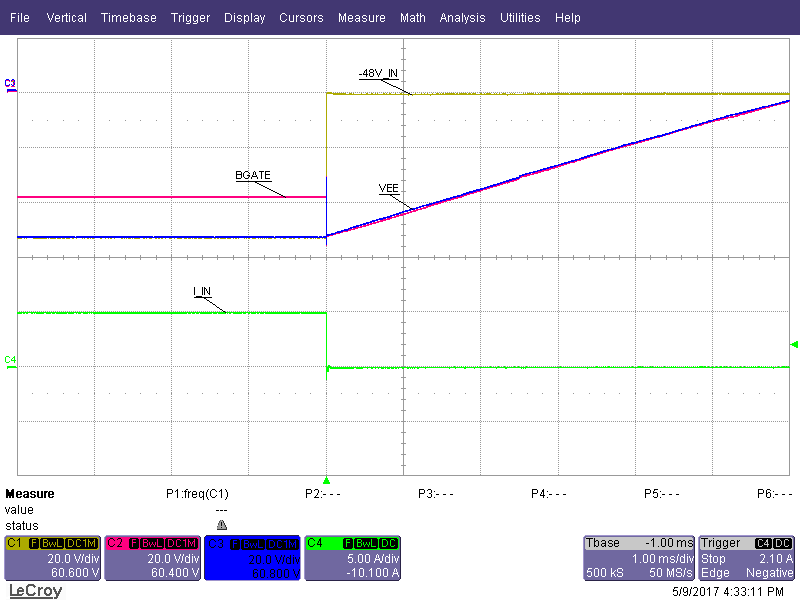The image size is (800, 600).
Task: Click the C1 channel descriptor box
Action: click(x=52, y=558)
